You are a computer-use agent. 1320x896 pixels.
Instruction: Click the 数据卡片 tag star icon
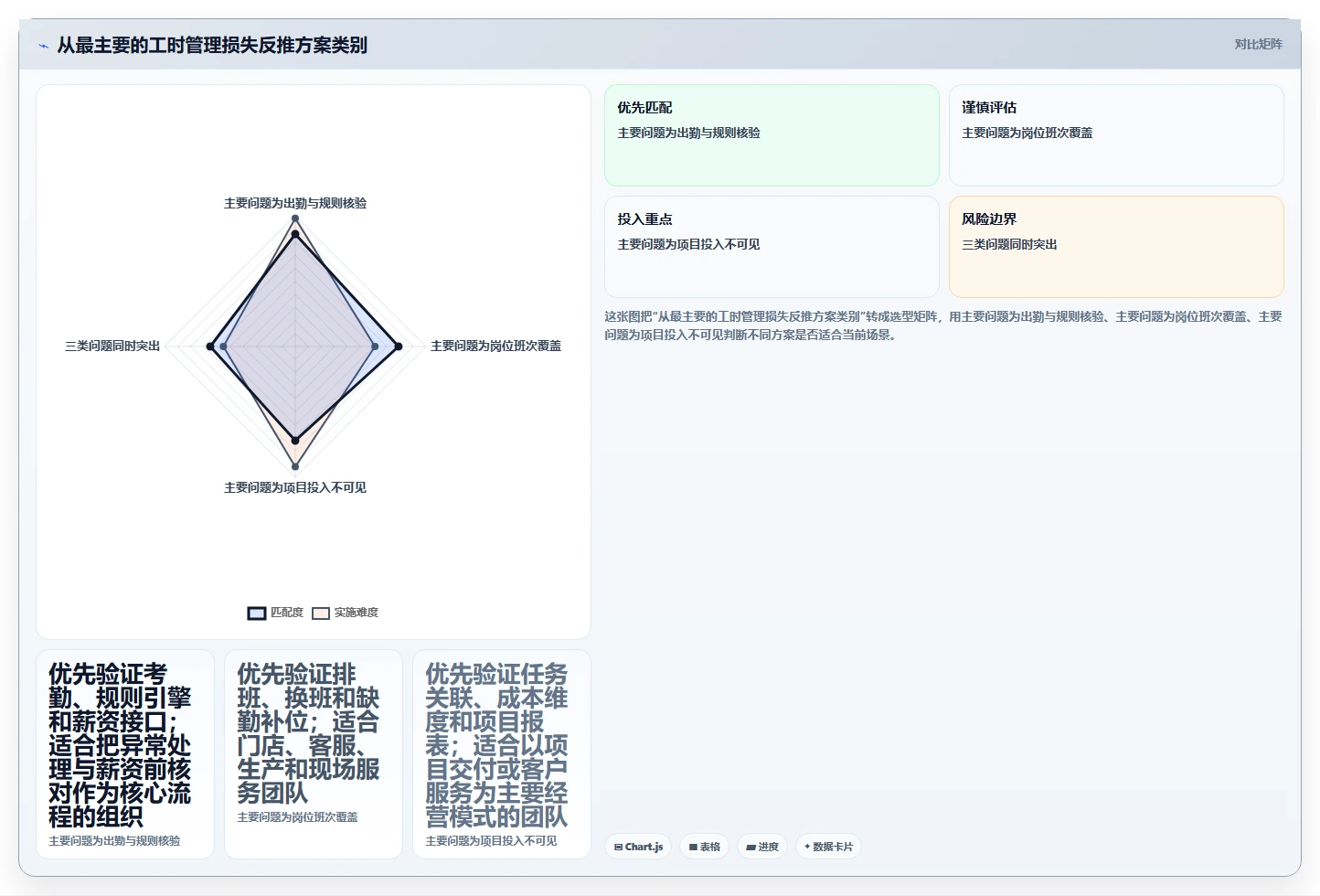click(x=807, y=847)
